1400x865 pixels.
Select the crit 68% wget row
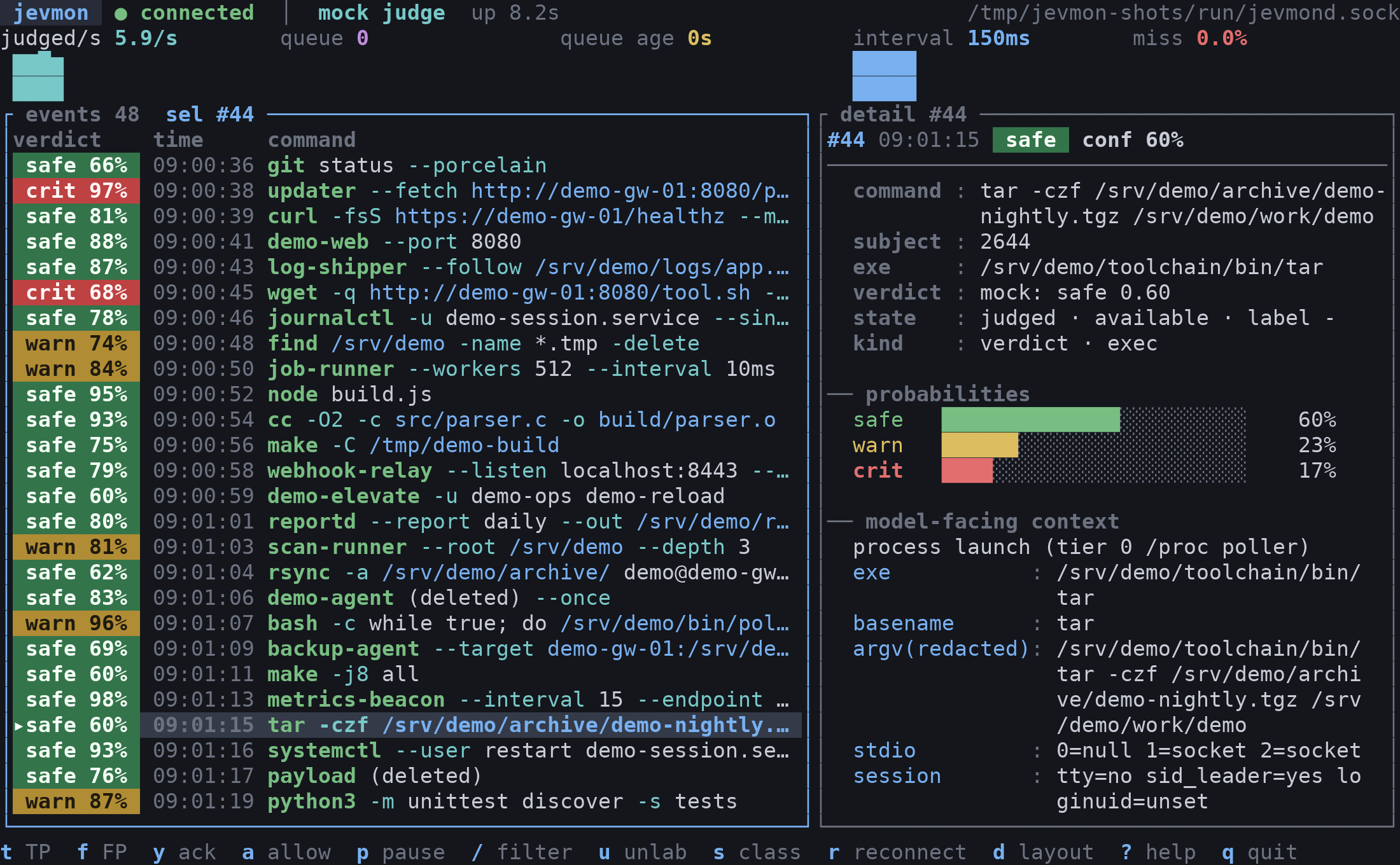tap(407, 293)
